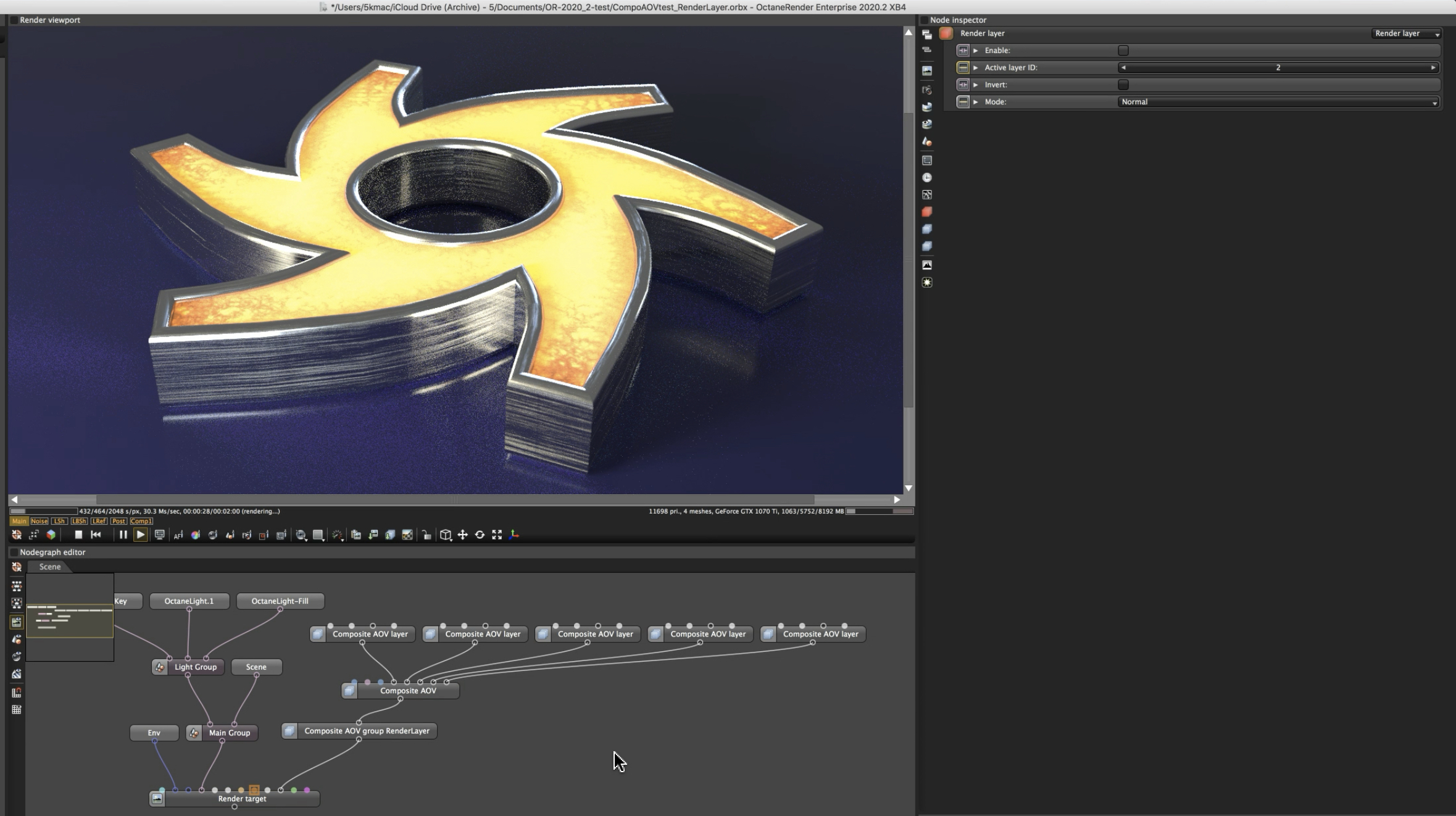This screenshot has height=816, width=1456.
Task: Switch to the Noise render pass tab
Action: pos(39,521)
